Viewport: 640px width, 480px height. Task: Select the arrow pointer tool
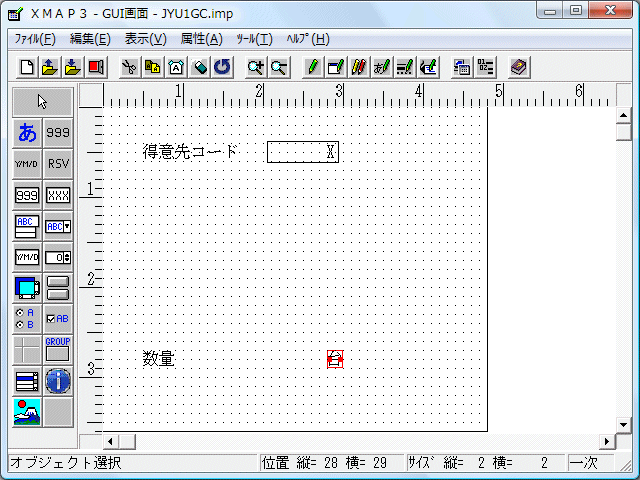coord(43,102)
